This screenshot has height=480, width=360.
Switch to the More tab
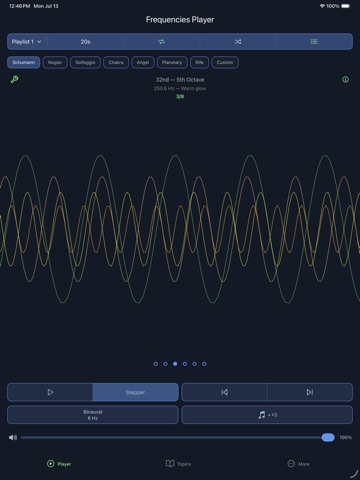tap(298, 464)
